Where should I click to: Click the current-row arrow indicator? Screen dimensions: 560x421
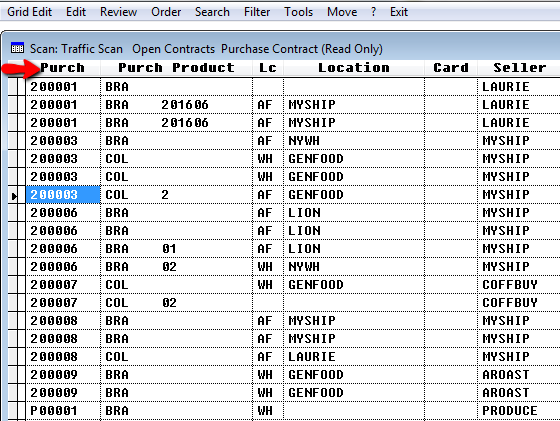(x=14, y=196)
